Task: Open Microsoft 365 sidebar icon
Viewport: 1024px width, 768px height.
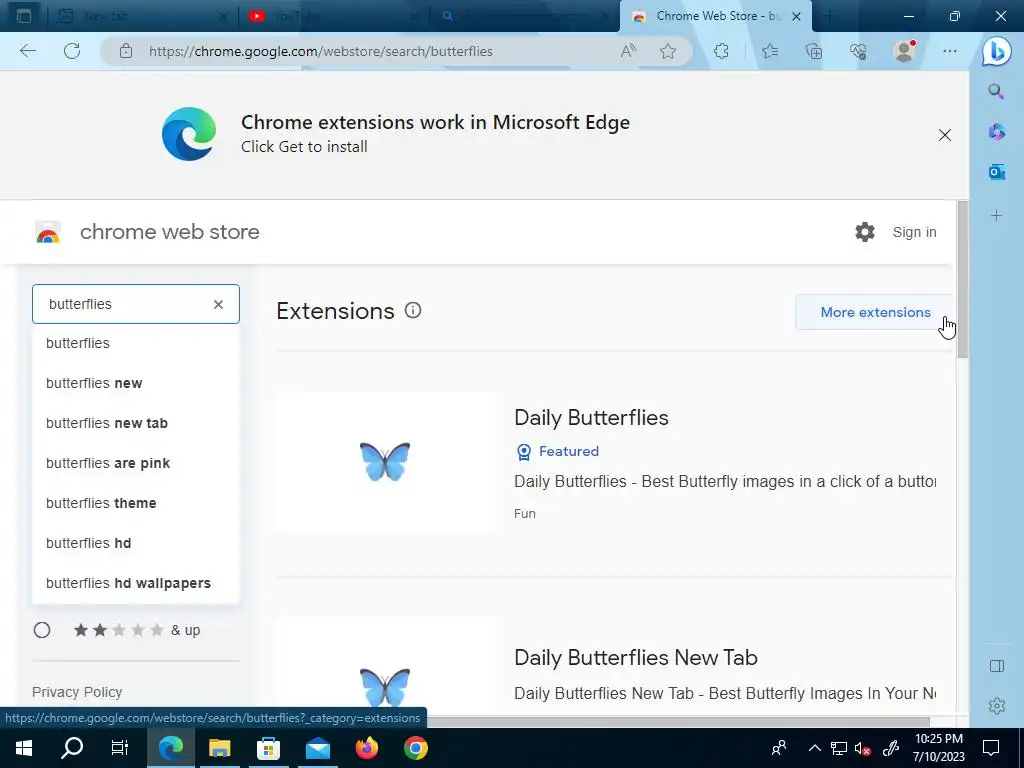Action: (997, 132)
